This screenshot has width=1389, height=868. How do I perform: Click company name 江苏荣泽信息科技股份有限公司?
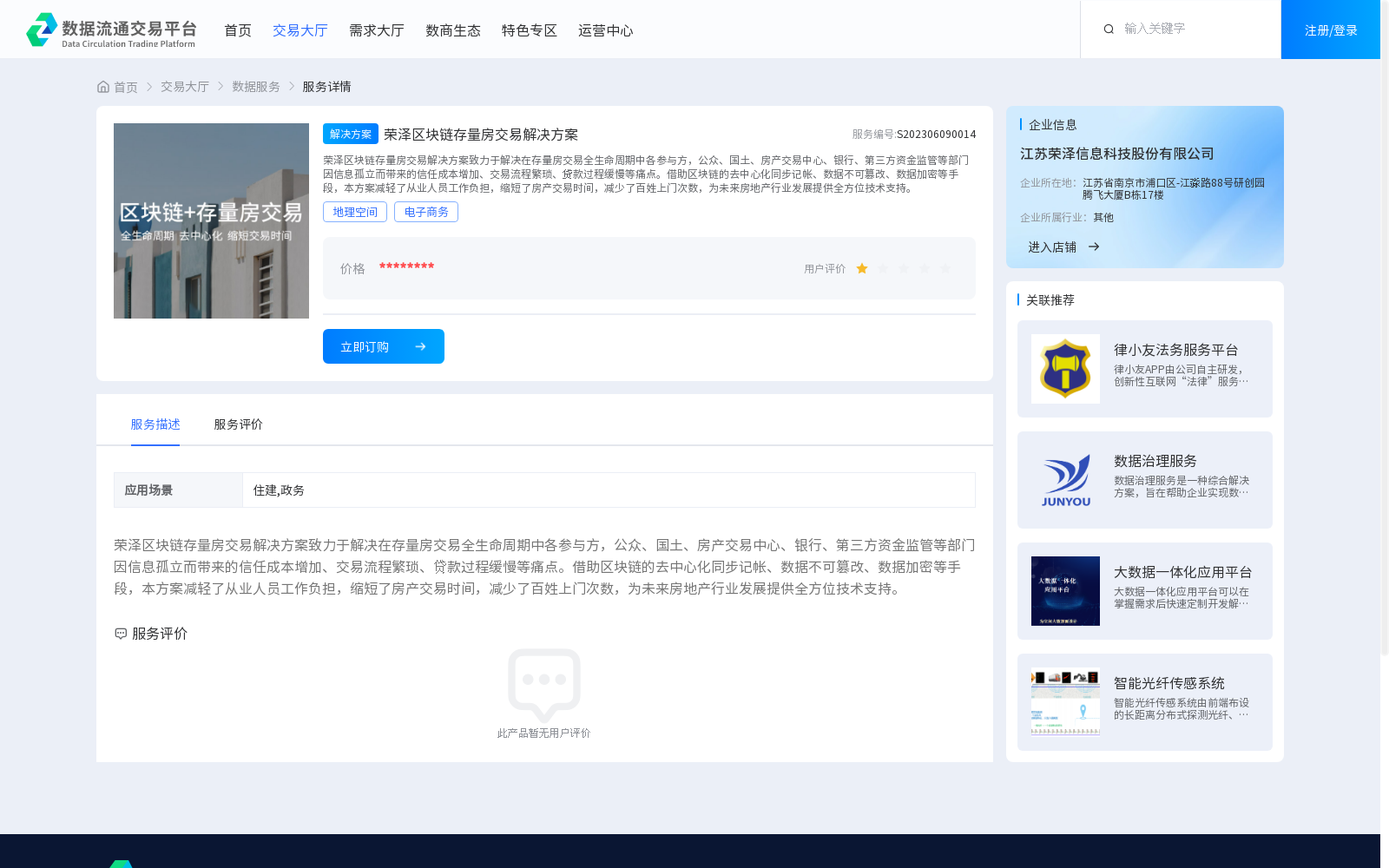point(1117,154)
